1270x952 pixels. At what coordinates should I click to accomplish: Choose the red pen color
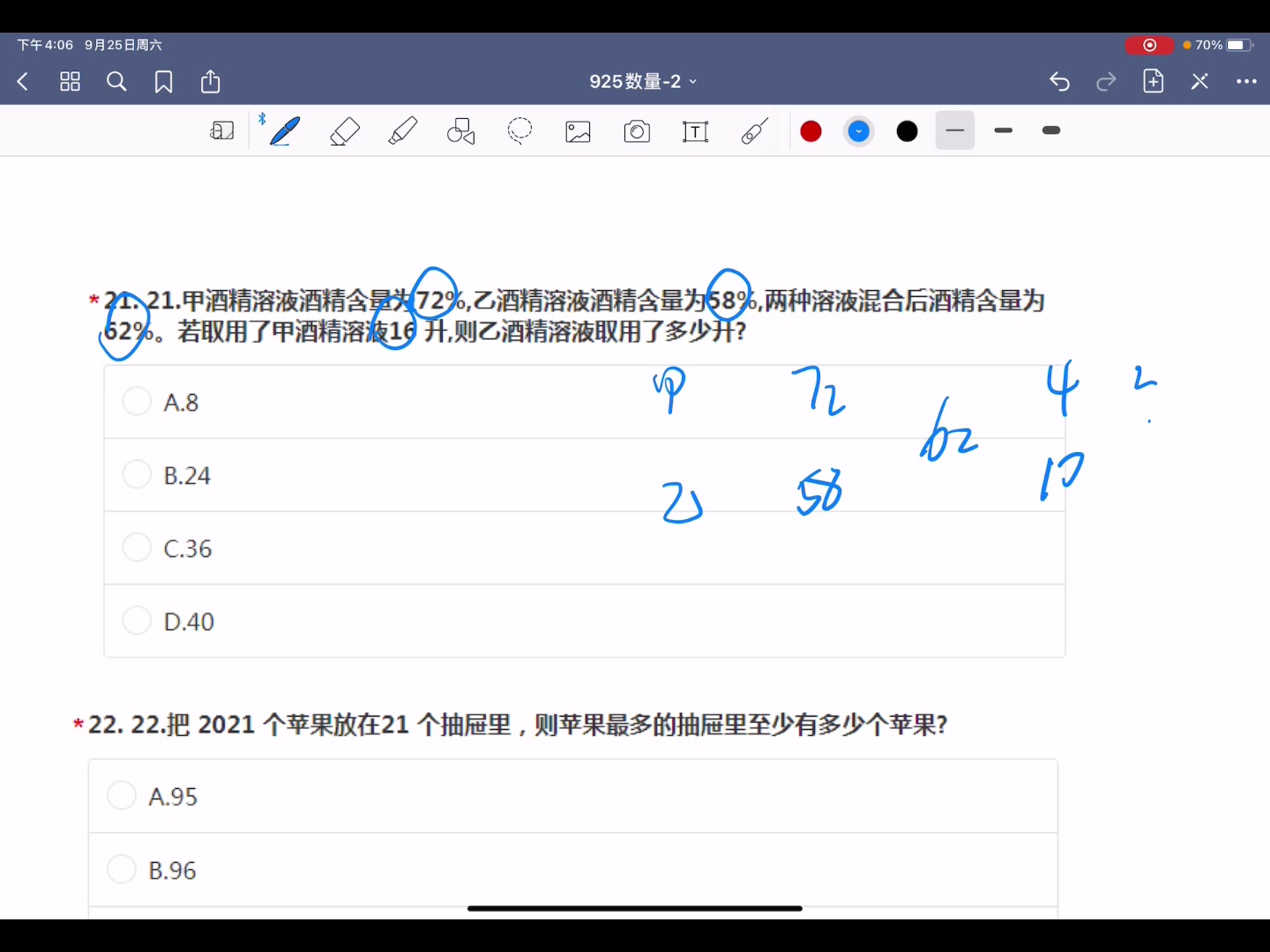[811, 131]
